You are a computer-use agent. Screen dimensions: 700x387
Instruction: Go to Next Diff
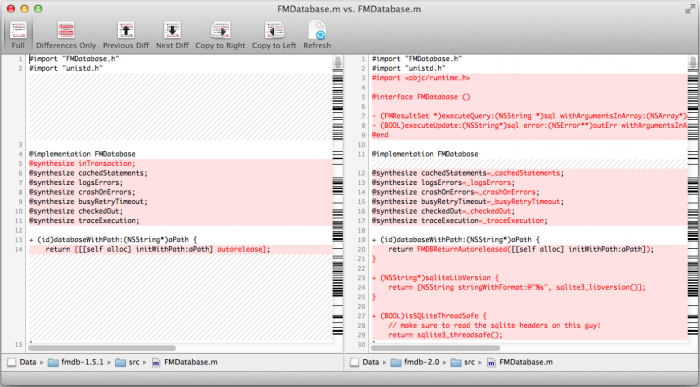(x=172, y=35)
